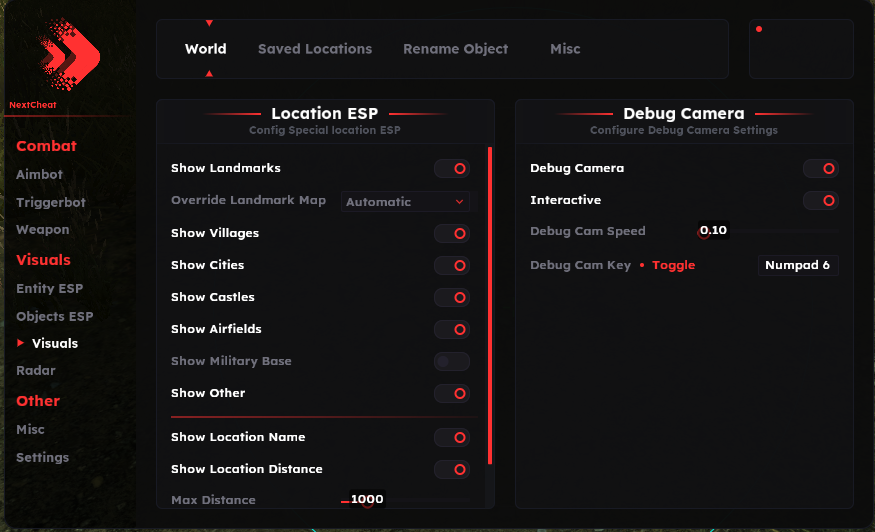
Task: Click the chevron arrow on Automatic combo box
Action: pyautogui.click(x=459, y=202)
